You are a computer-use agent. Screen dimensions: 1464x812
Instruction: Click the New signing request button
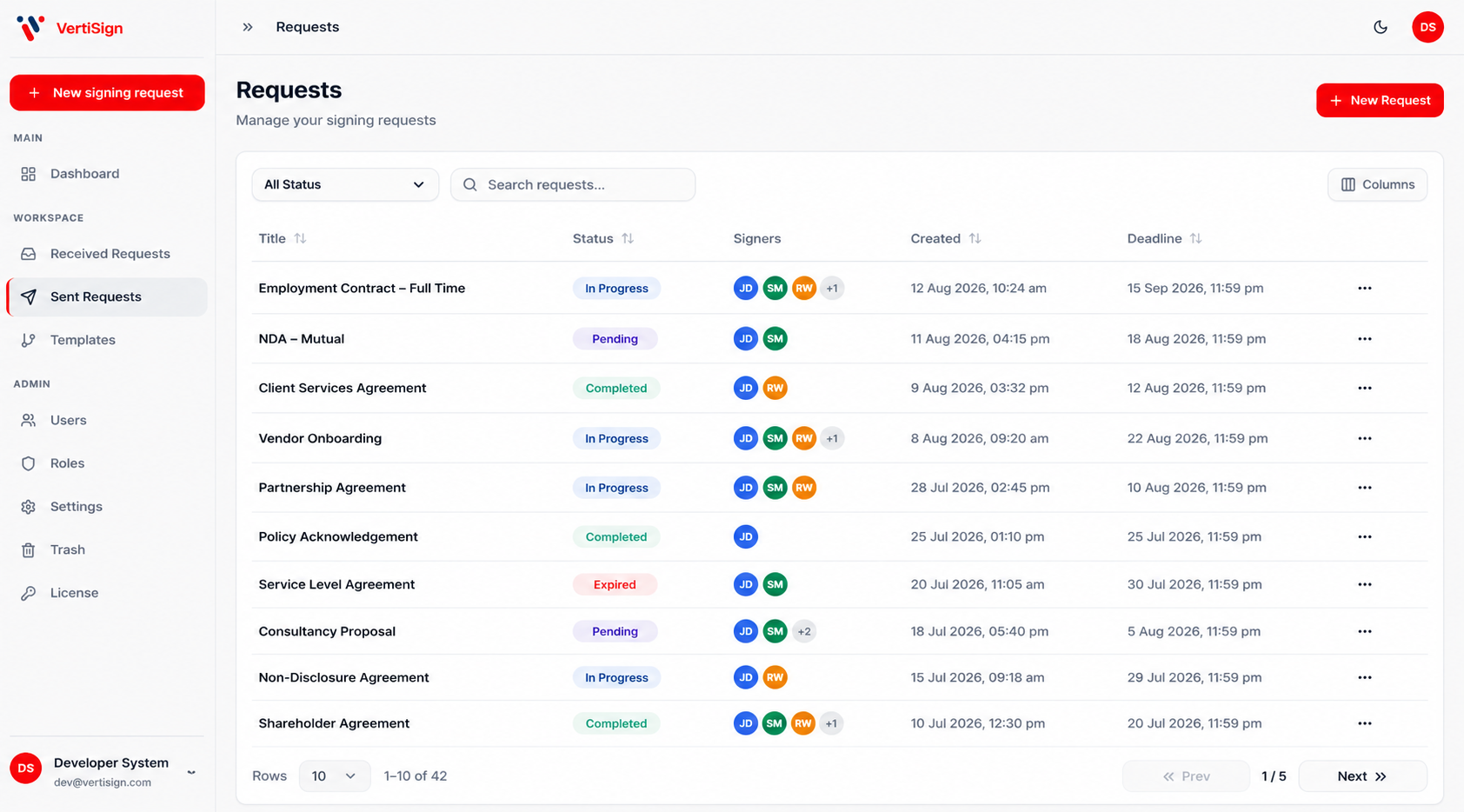click(x=107, y=93)
